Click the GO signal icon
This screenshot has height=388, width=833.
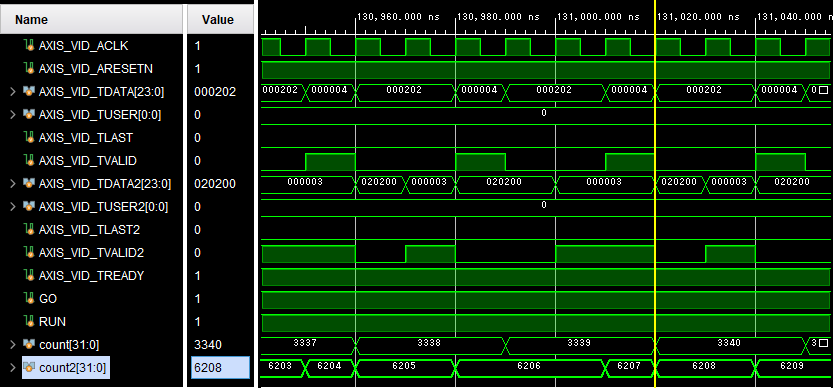coord(29,299)
